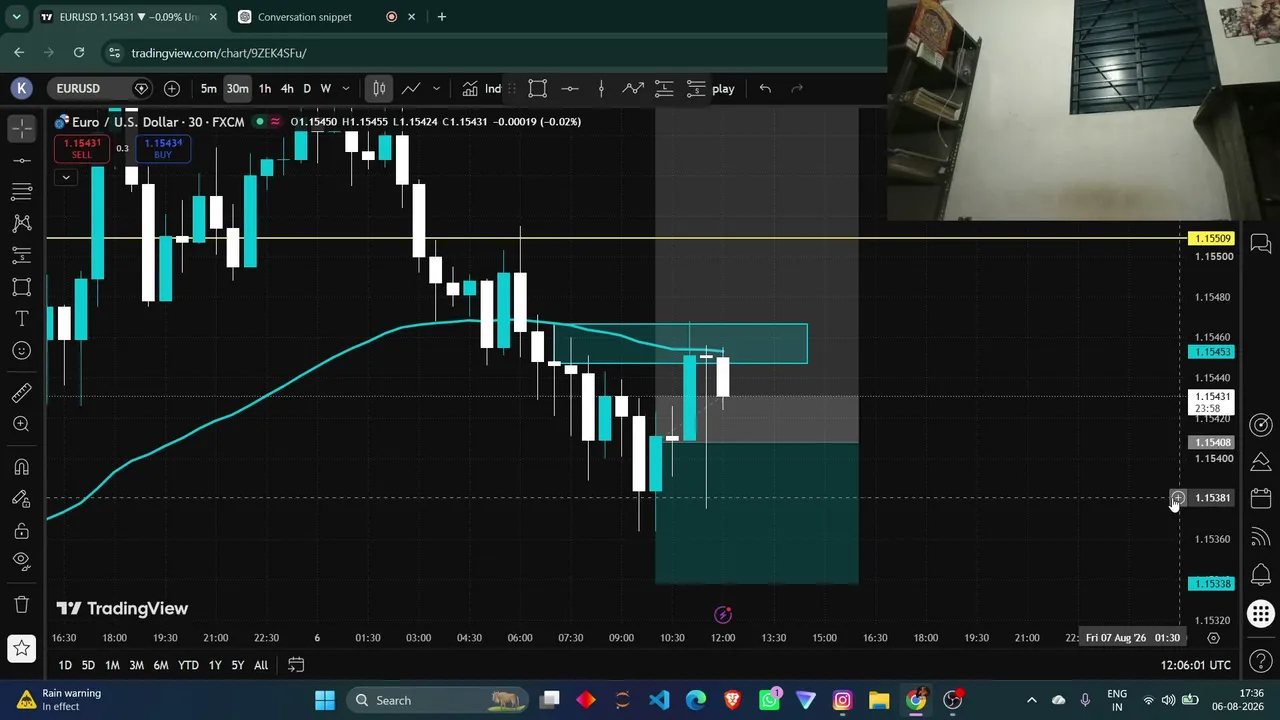The width and height of the screenshot is (1280, 720).
Task: Click the undo arrow
Action: coord(765,89)
